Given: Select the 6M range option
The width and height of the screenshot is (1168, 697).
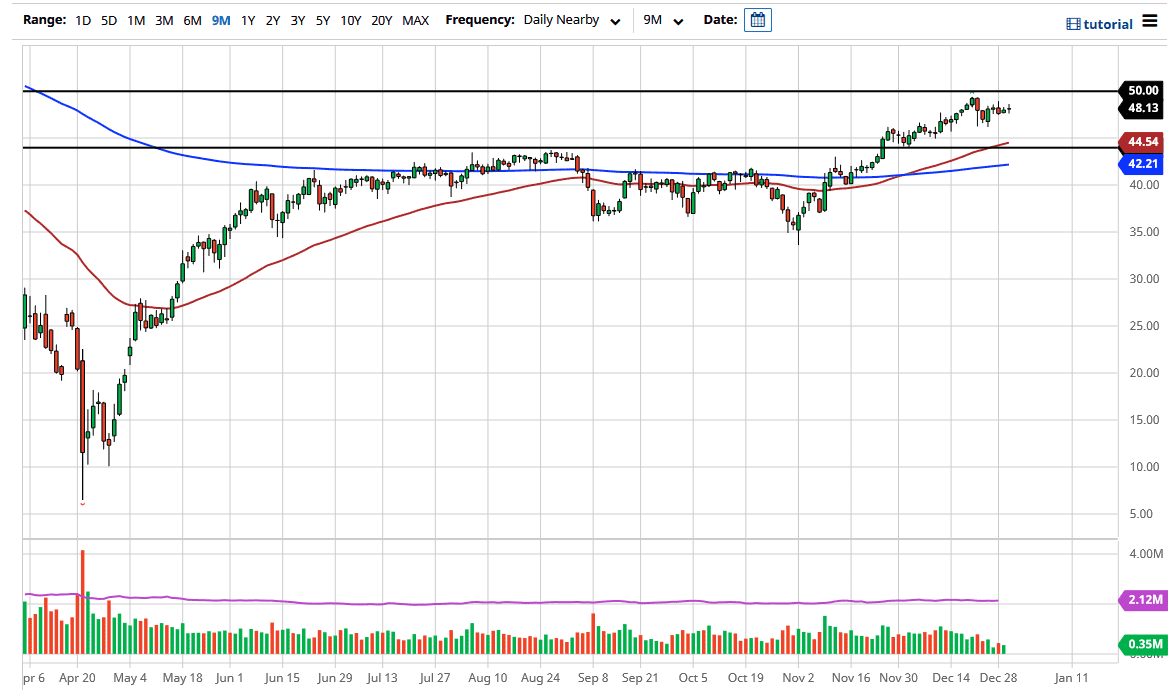Looking at the screenshot, I should click(192, 19).
